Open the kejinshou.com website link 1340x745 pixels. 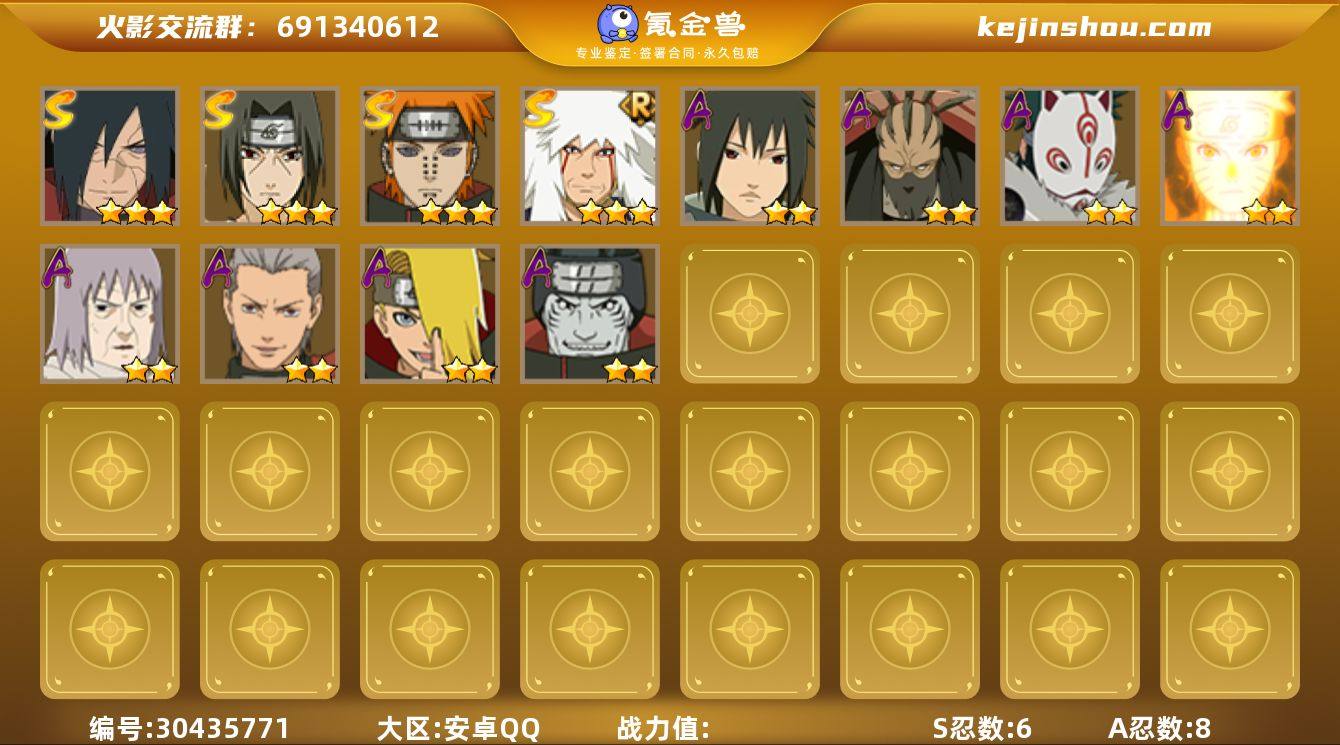1094,27
